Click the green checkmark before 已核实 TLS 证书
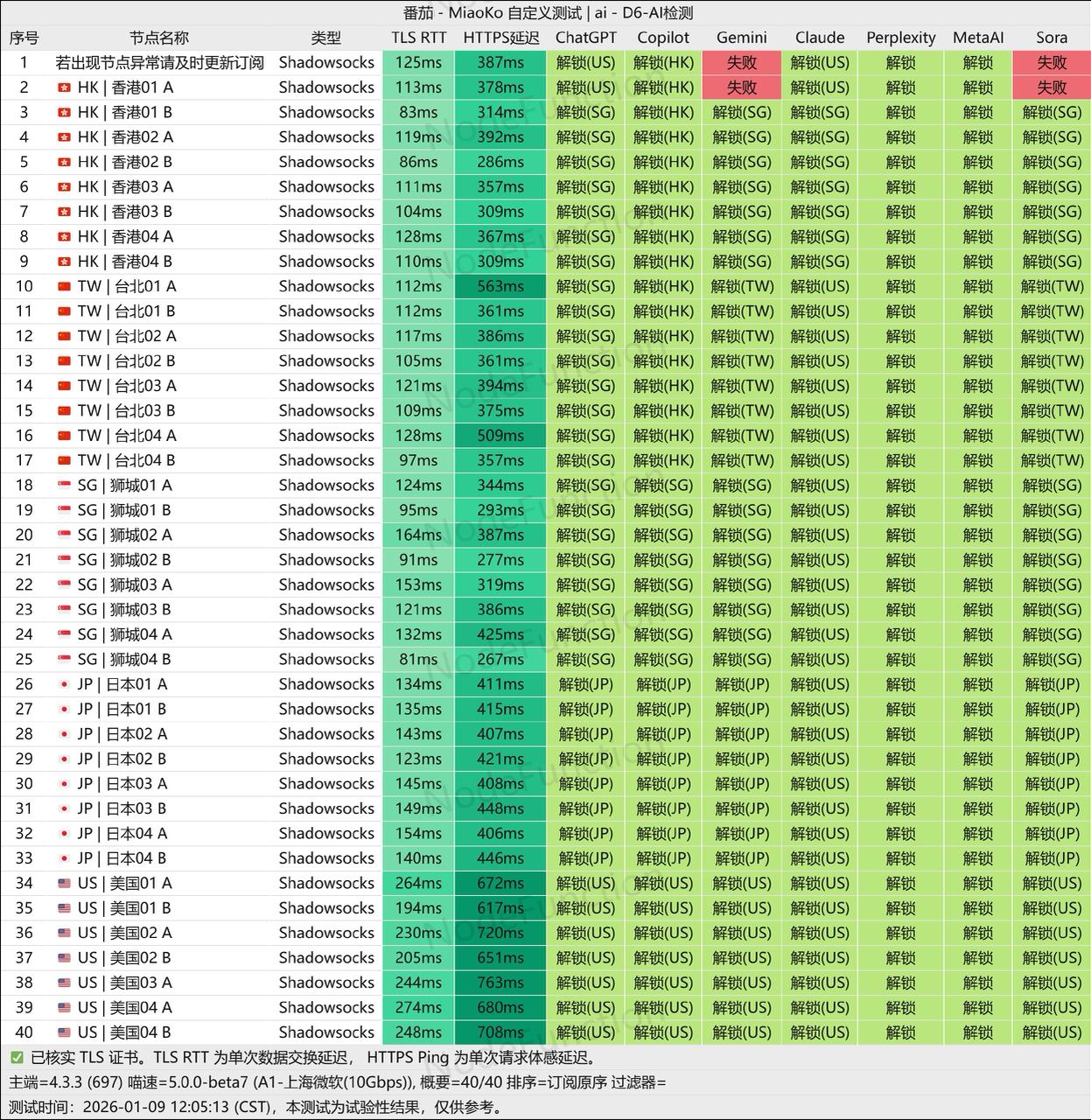1091x1120 pixels. [17, 1058]
